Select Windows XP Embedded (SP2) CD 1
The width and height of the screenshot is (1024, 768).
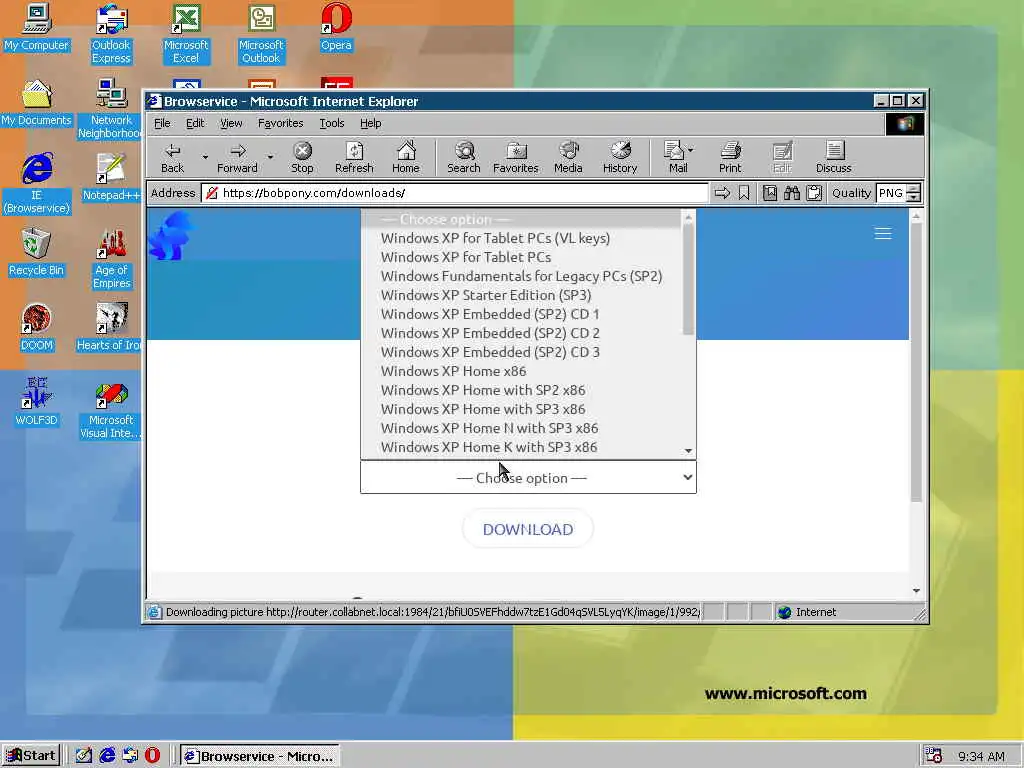click(x=521, y=314)
